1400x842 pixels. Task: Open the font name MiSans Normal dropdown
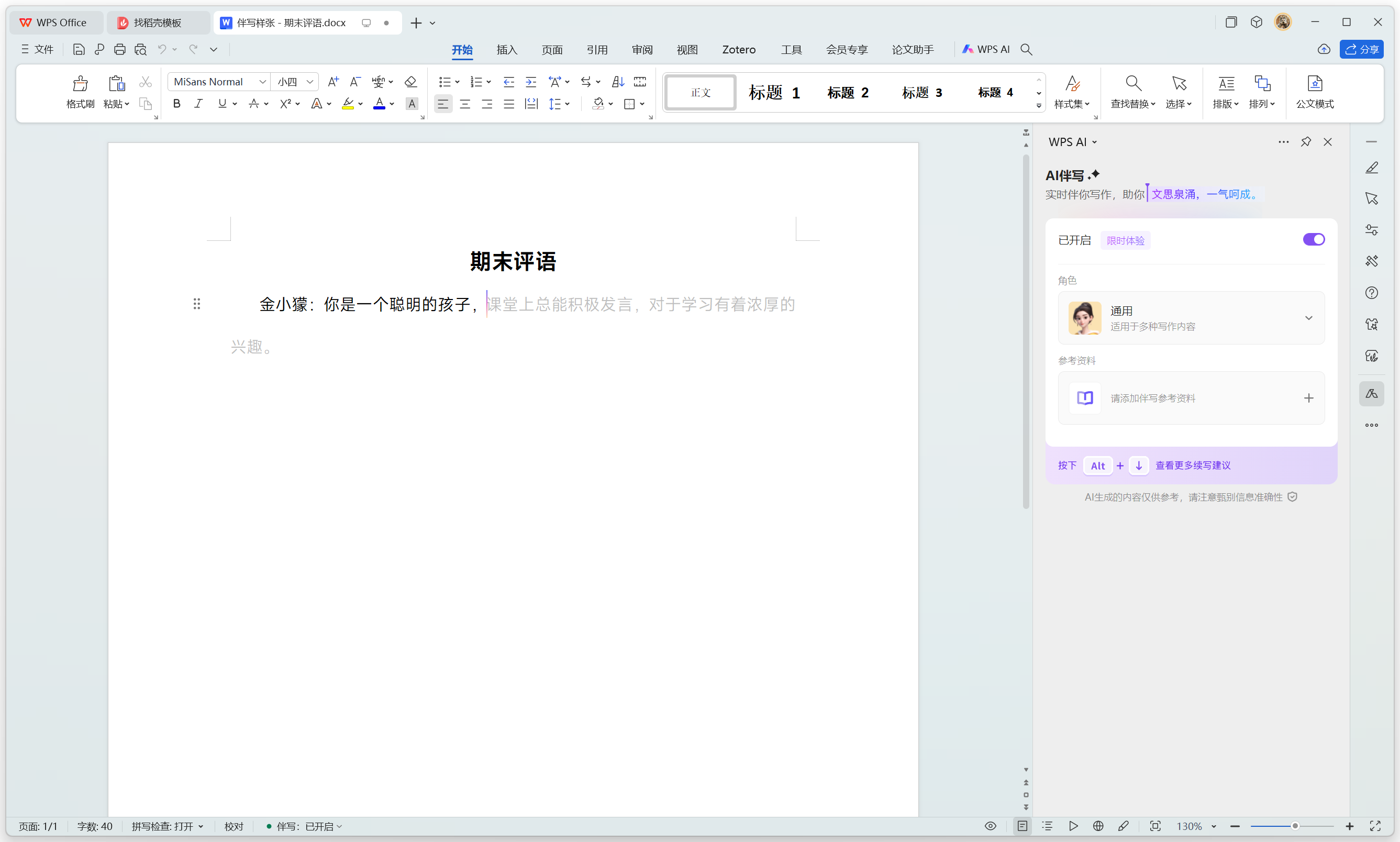pyautogui.click(x=262, y=82)
